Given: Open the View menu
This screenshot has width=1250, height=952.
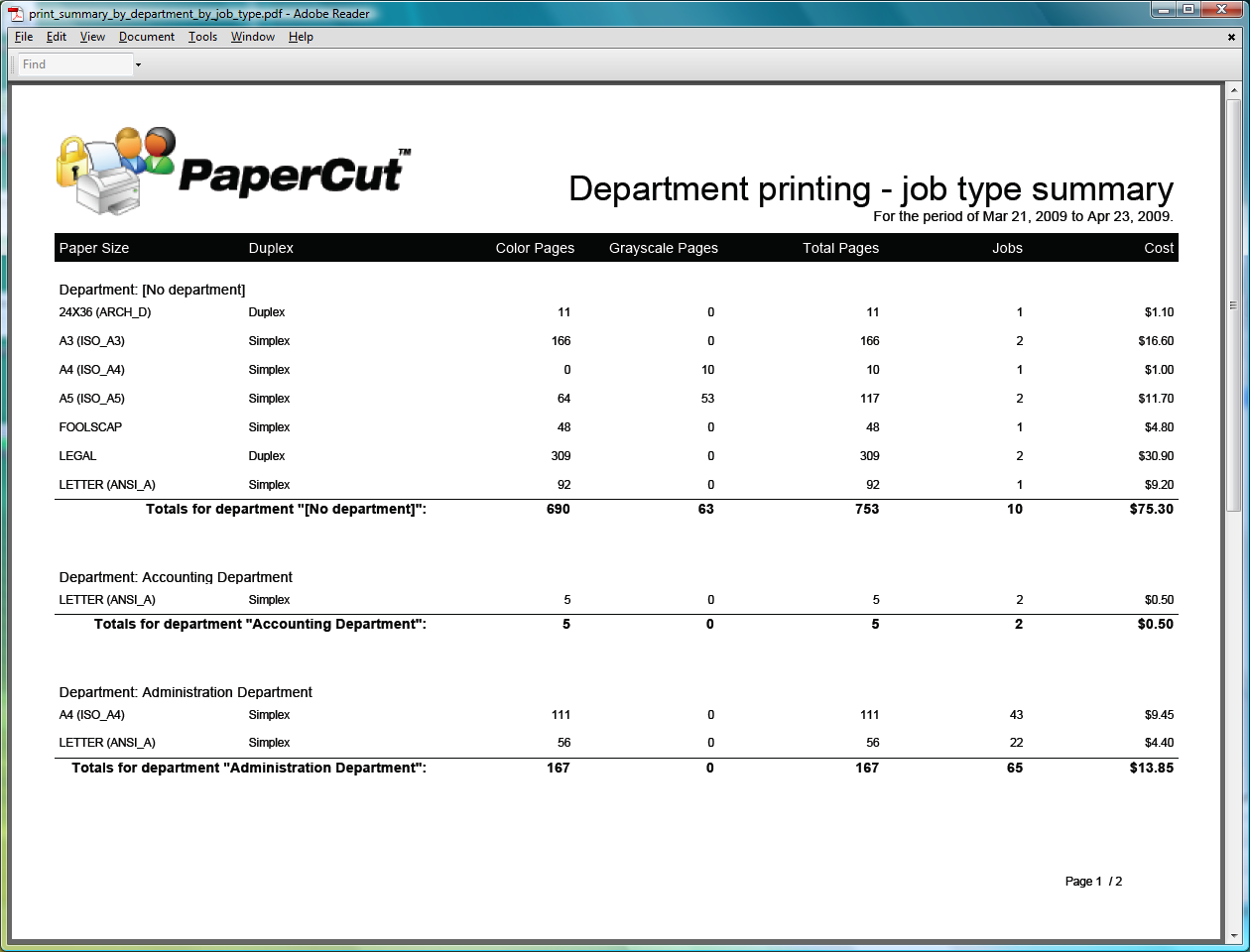Looking at the screenshot, I should coord(92,37).
